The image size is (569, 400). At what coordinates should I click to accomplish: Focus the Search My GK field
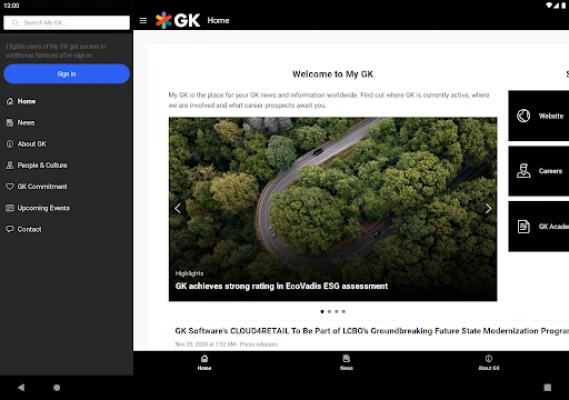tap(66, 23)
